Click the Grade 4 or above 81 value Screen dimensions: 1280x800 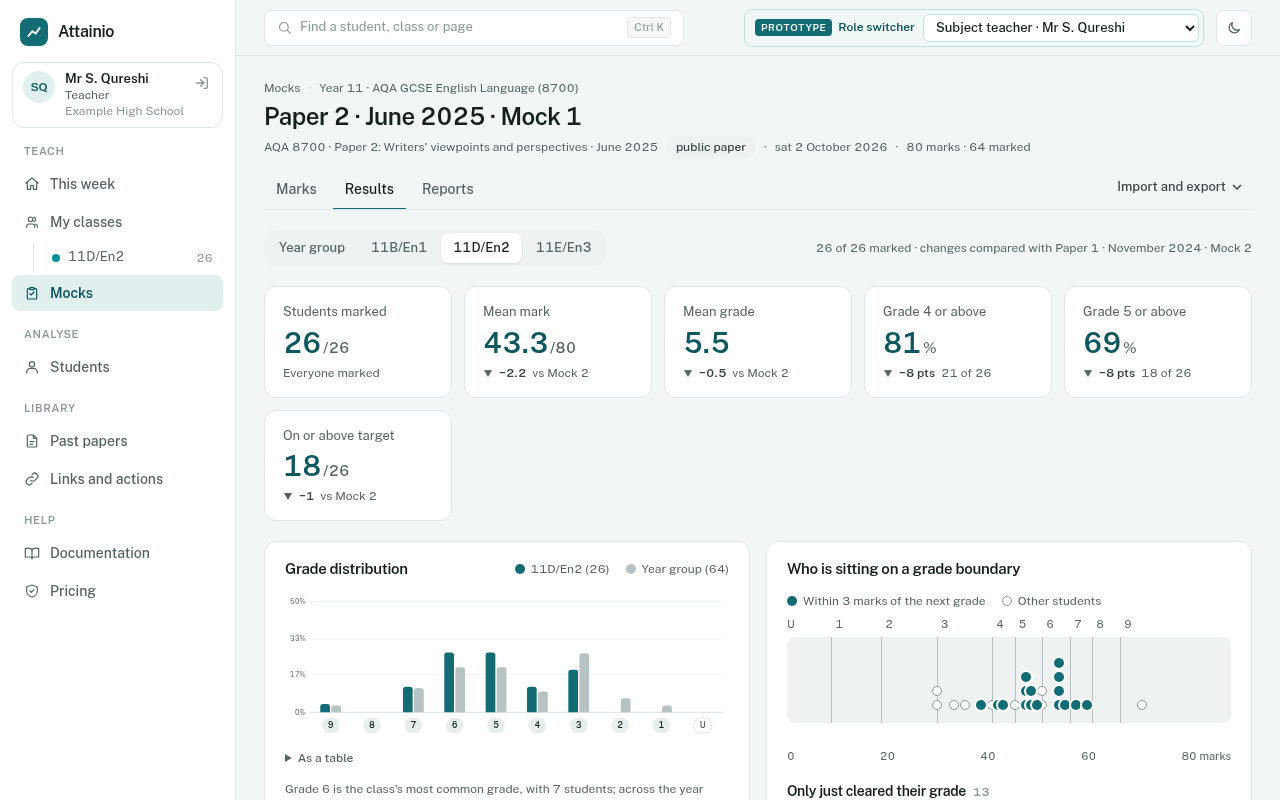[x=902, y=343]
